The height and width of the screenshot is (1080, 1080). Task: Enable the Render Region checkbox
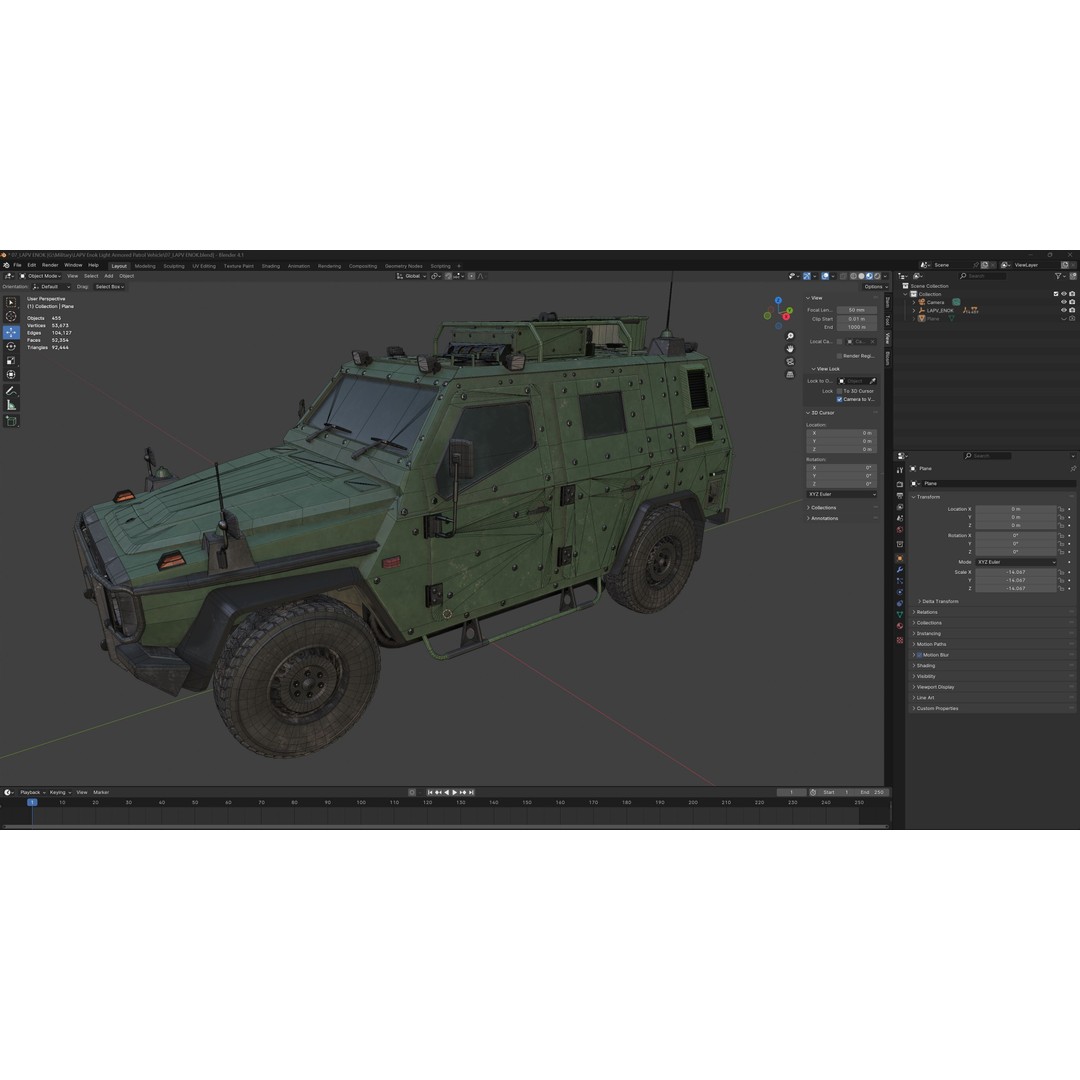(840, 355)
